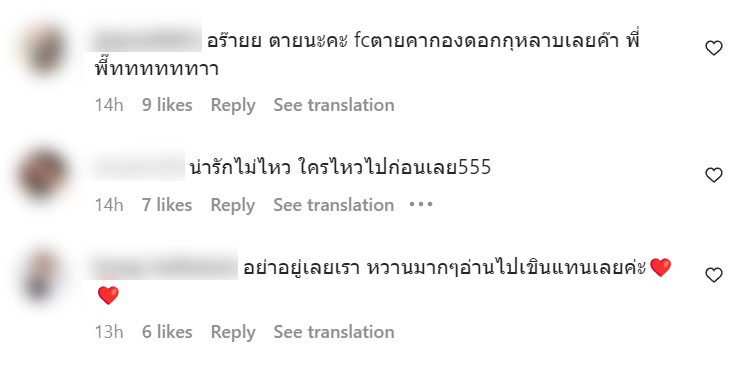The height and width of the screenshot is (365, 739).
Task: Reply to the 7-likes comment
Action: 233,205
